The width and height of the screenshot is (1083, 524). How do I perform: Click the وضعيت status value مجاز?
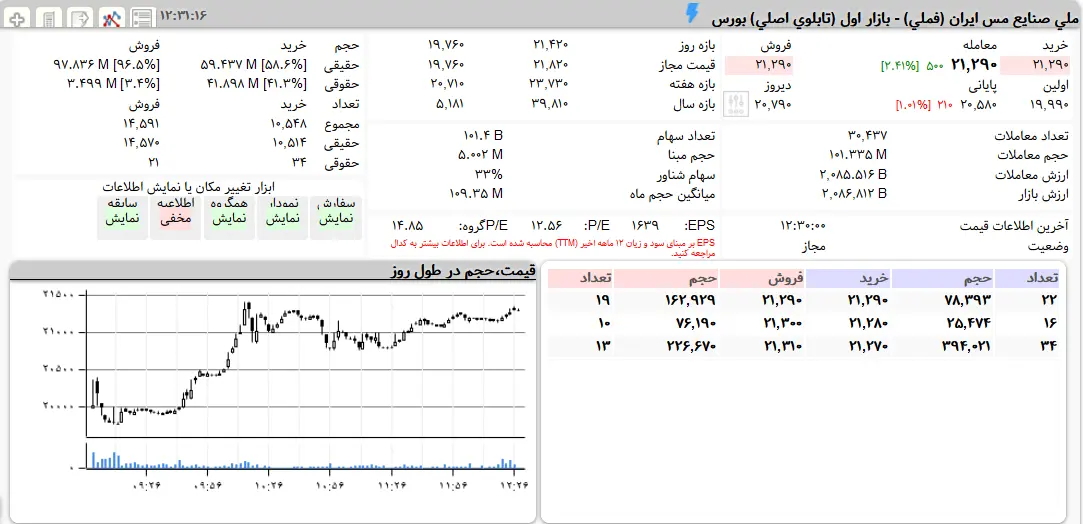point(813,246)
